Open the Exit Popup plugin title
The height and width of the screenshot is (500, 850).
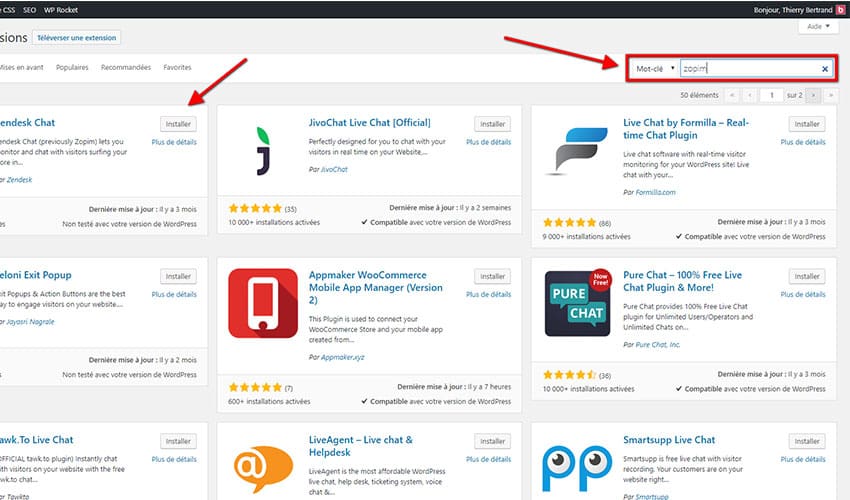35,275
